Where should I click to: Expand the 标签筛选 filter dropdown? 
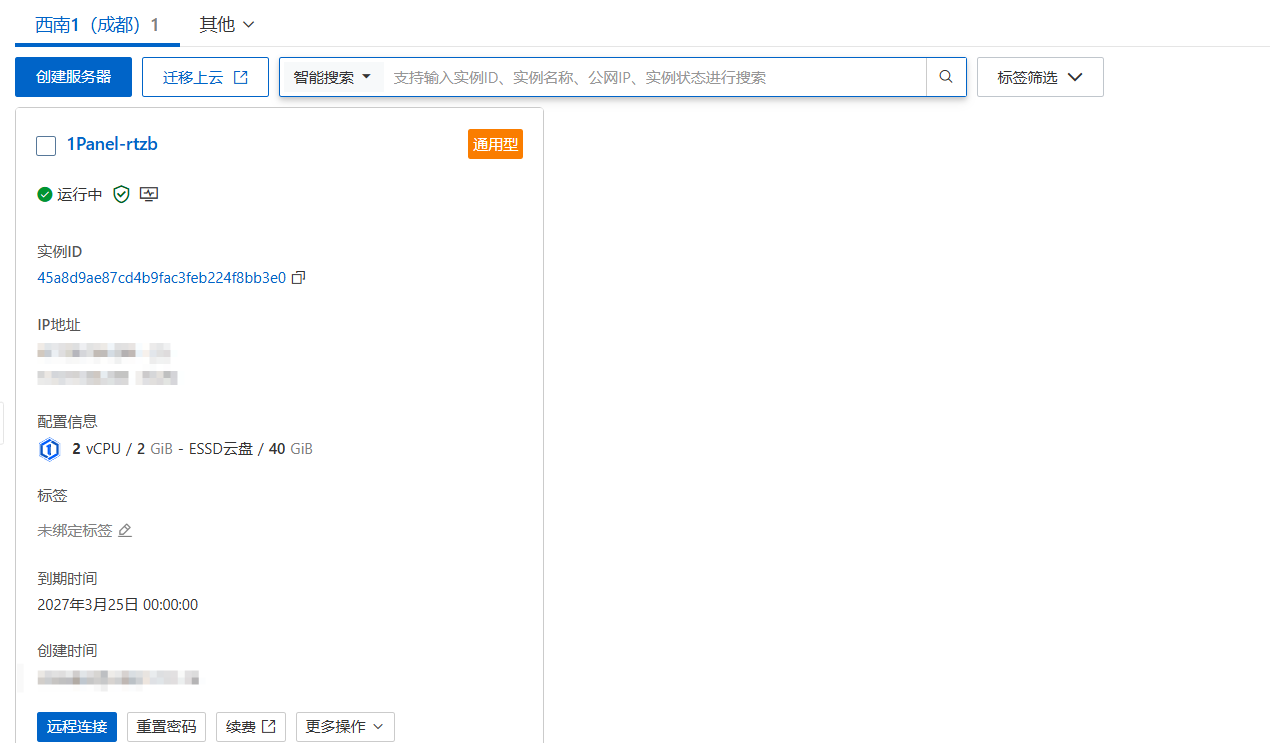click(x=1040, y=77)
